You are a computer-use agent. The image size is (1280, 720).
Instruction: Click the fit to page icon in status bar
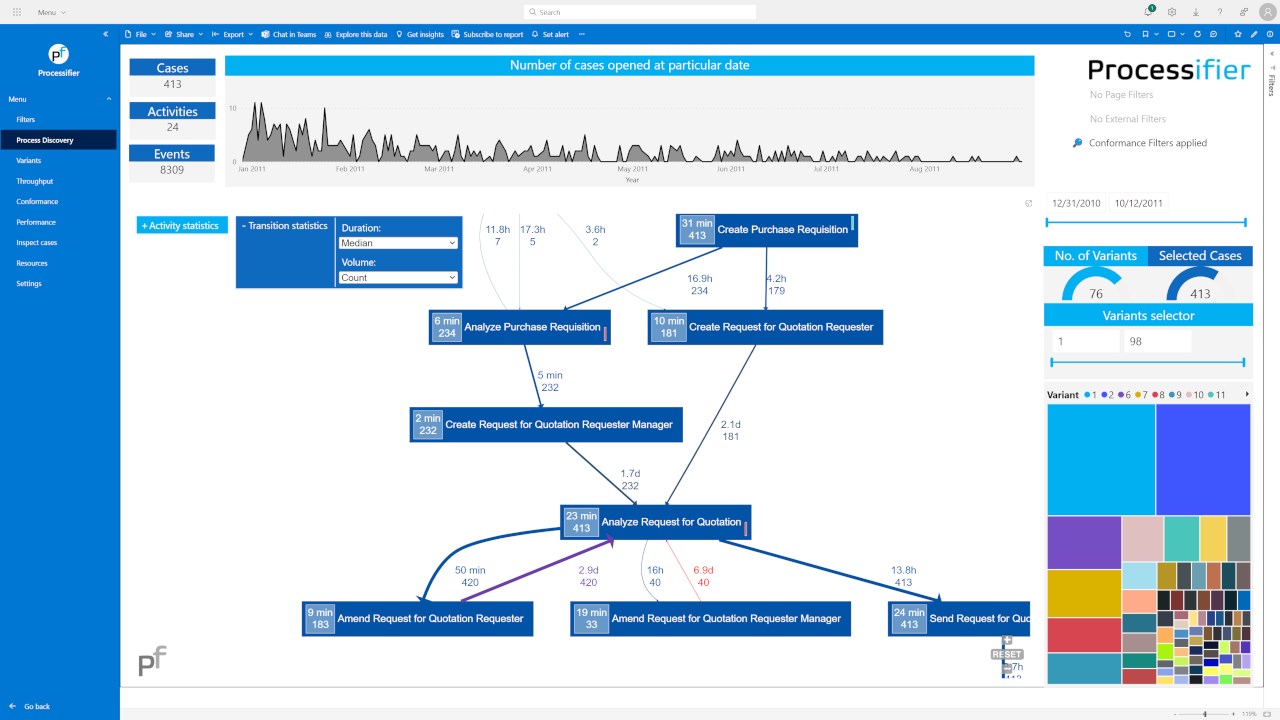(x=1269, y=714)
